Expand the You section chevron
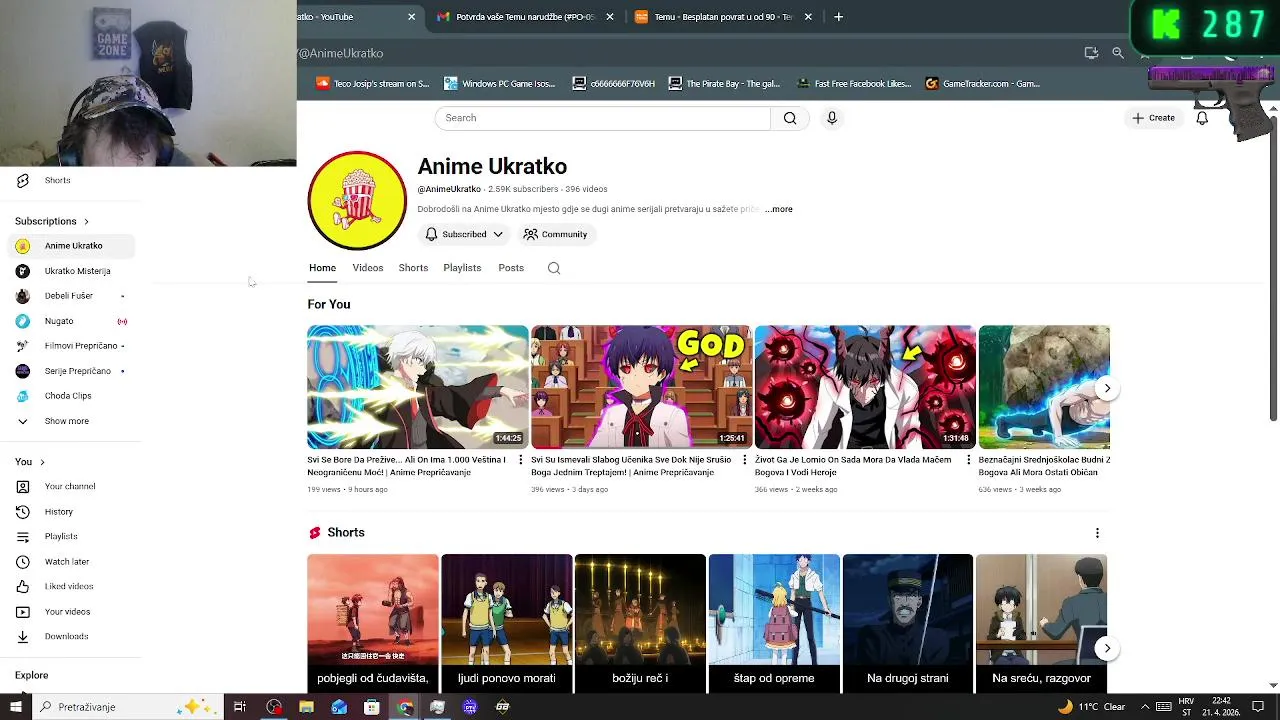 click(42, 462)
